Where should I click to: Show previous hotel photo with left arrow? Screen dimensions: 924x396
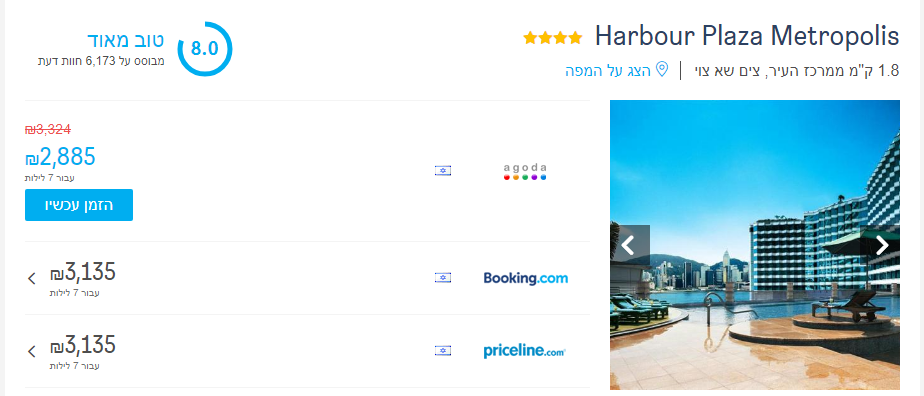pyautogui.click(x=629, y=245)
